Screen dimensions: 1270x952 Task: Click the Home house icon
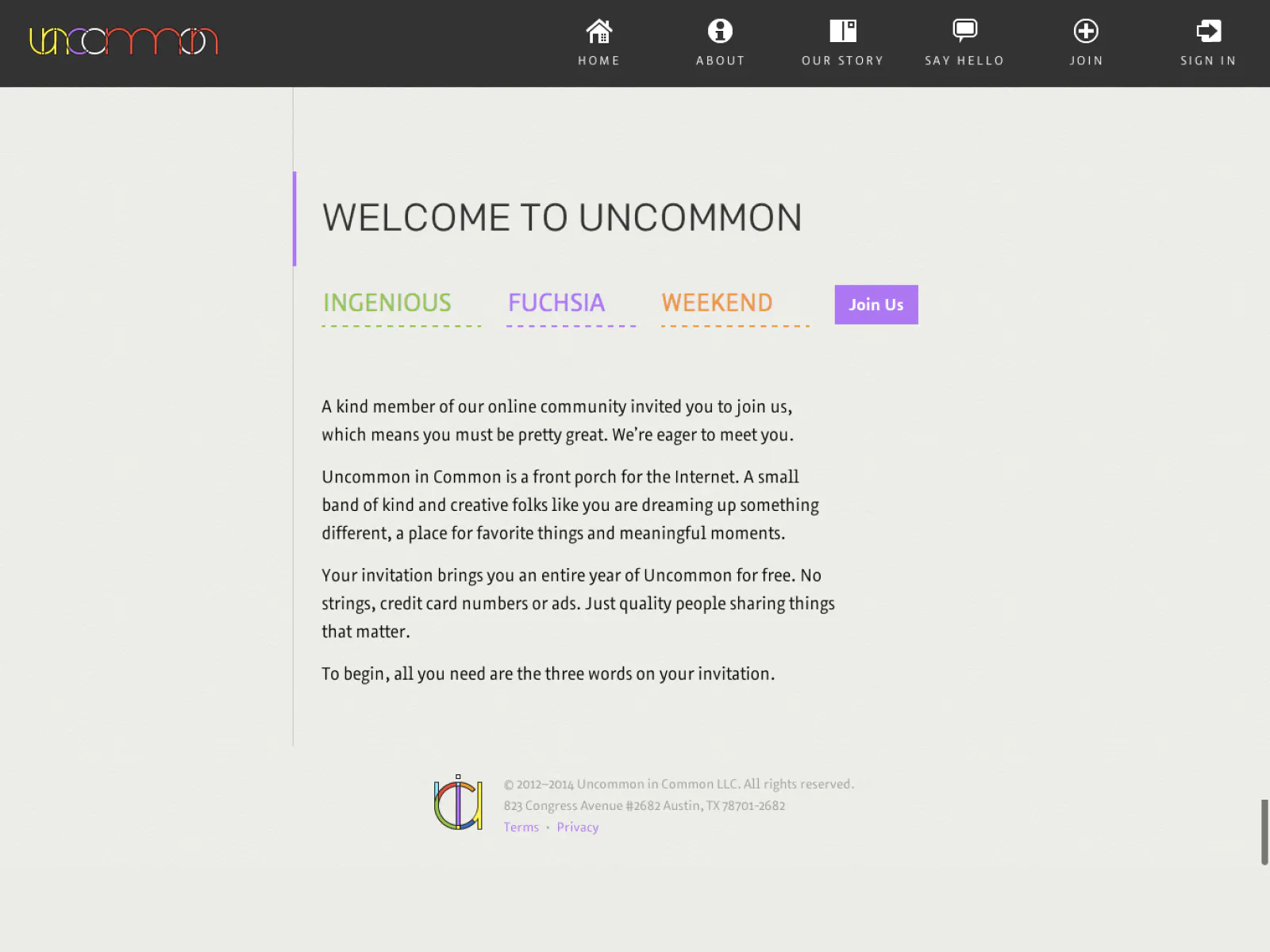(599, 31)
